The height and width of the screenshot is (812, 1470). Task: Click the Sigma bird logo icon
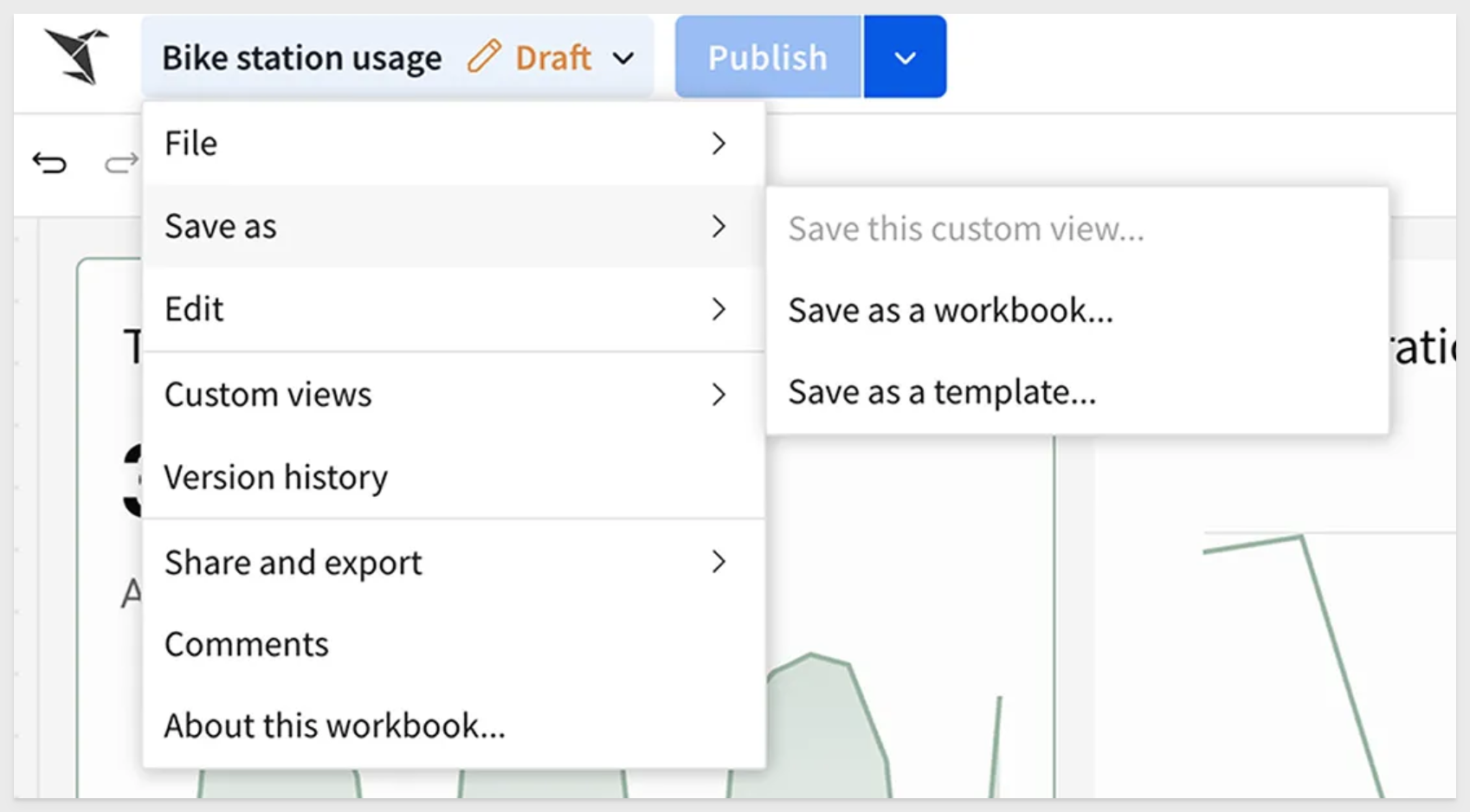[x=77, y=56]
